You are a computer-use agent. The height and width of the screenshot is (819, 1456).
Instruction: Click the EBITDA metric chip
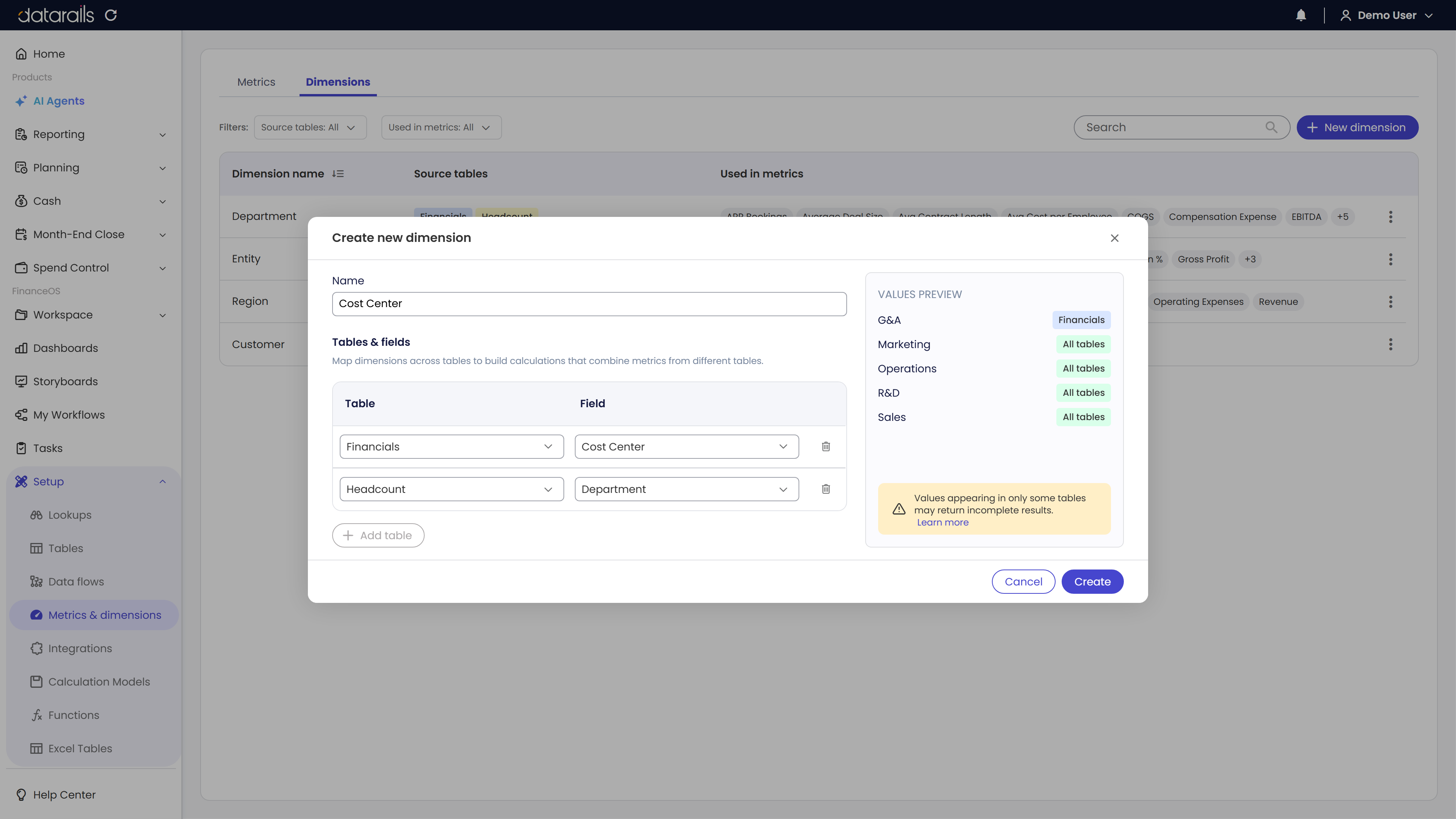coord(1306,217)
